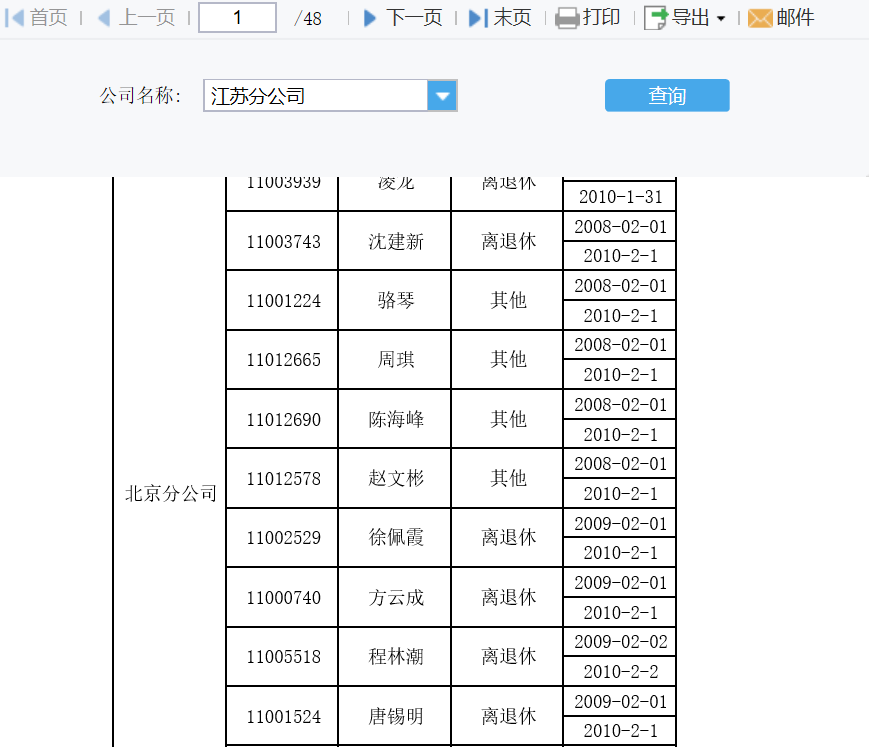Click the export (导出) icon
Image resolution: width=869 pixels, height=747 pixels.
pyautogui.click(x=656, y=18)
